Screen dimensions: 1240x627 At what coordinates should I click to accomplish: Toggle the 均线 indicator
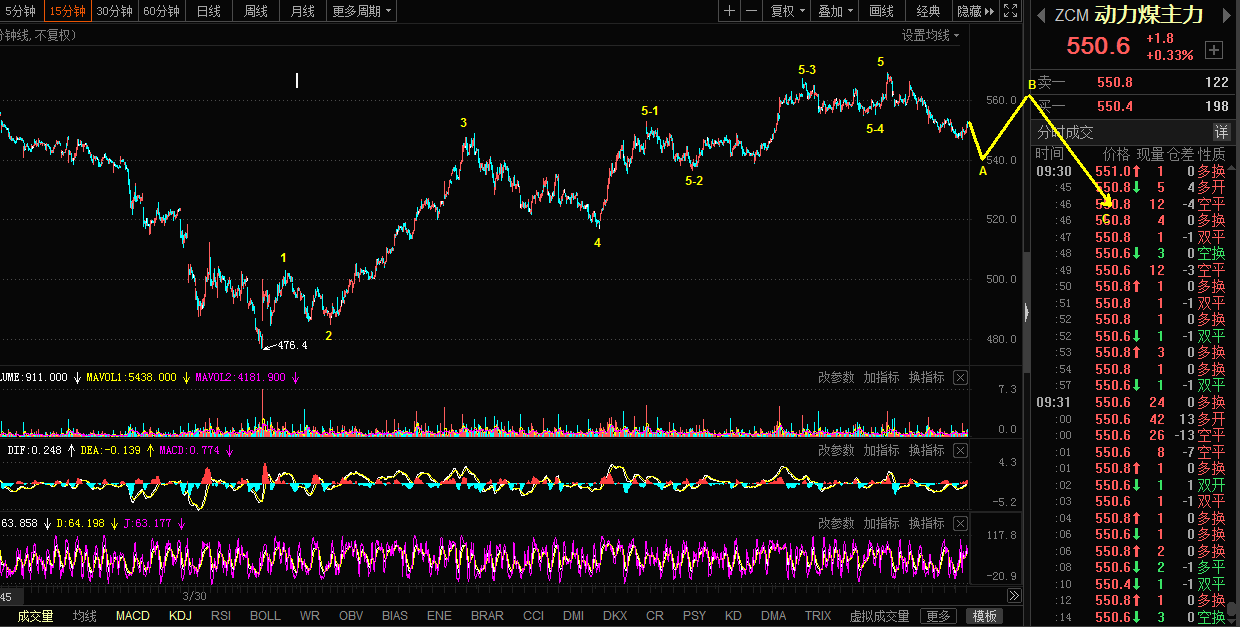pyautogui.click(x=84, y=616)
